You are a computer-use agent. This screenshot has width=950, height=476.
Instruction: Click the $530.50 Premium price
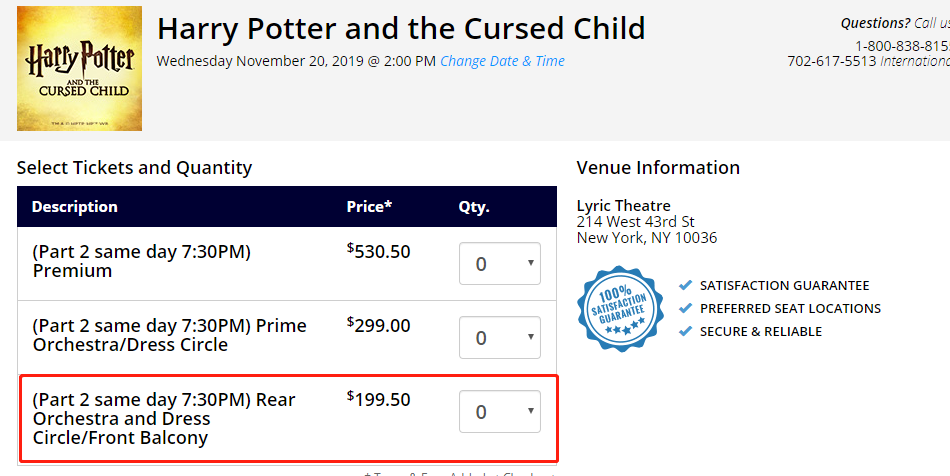pos(379,251)
